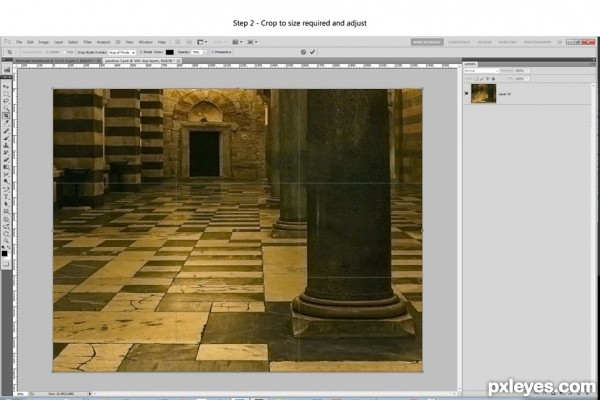Launch Bridge from the application bar

click(178, 42)
